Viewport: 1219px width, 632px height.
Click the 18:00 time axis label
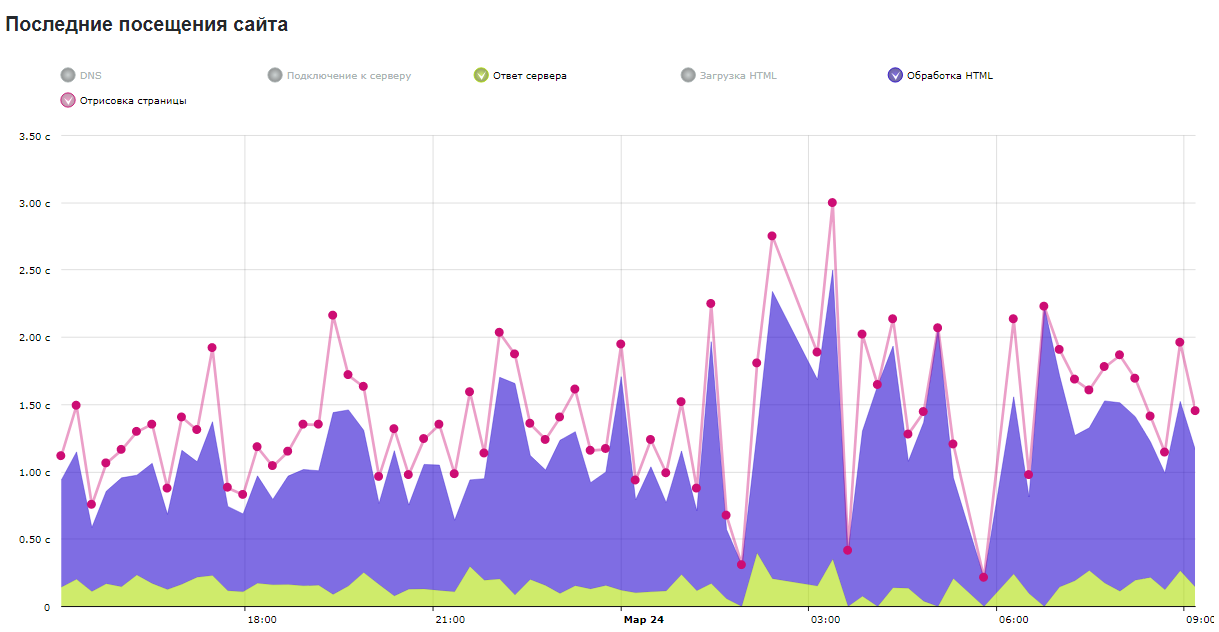click(x=262, y=620)
